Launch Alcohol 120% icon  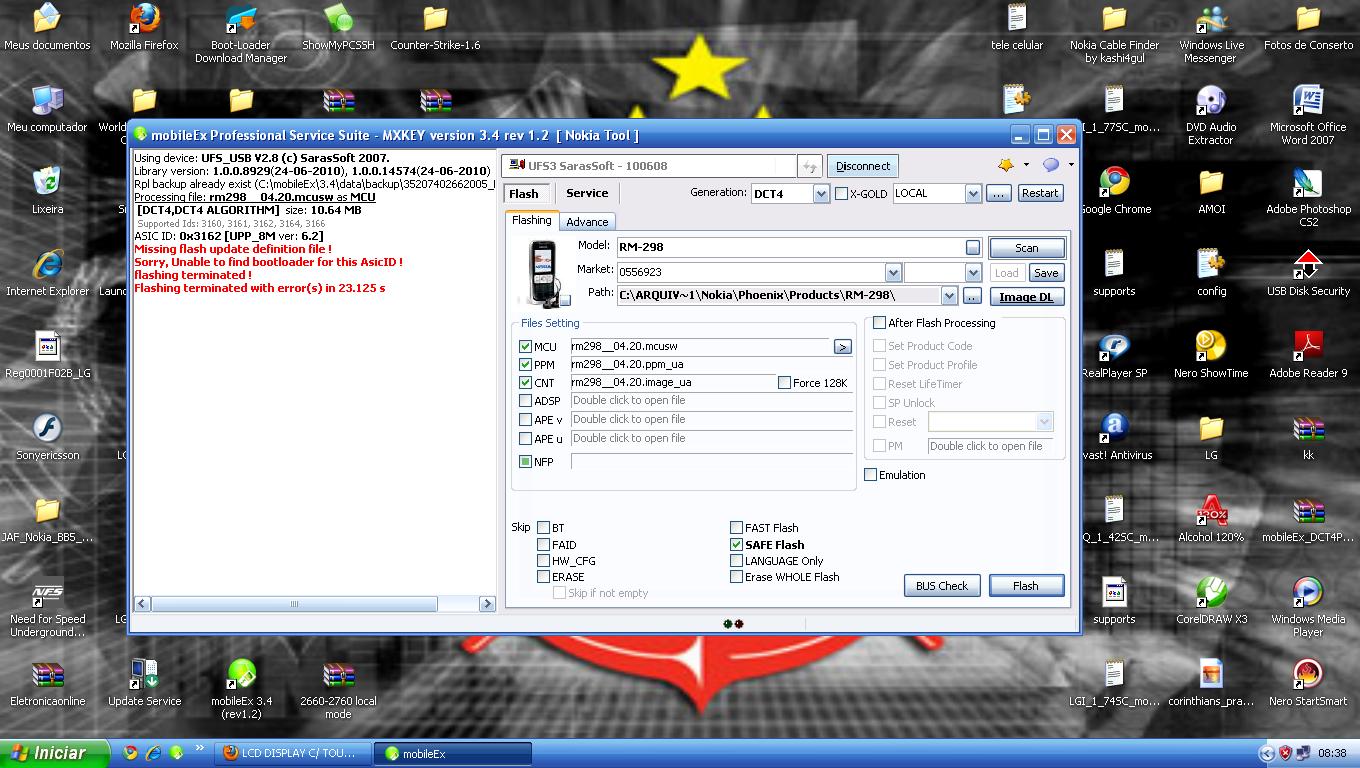(1211, 510)
